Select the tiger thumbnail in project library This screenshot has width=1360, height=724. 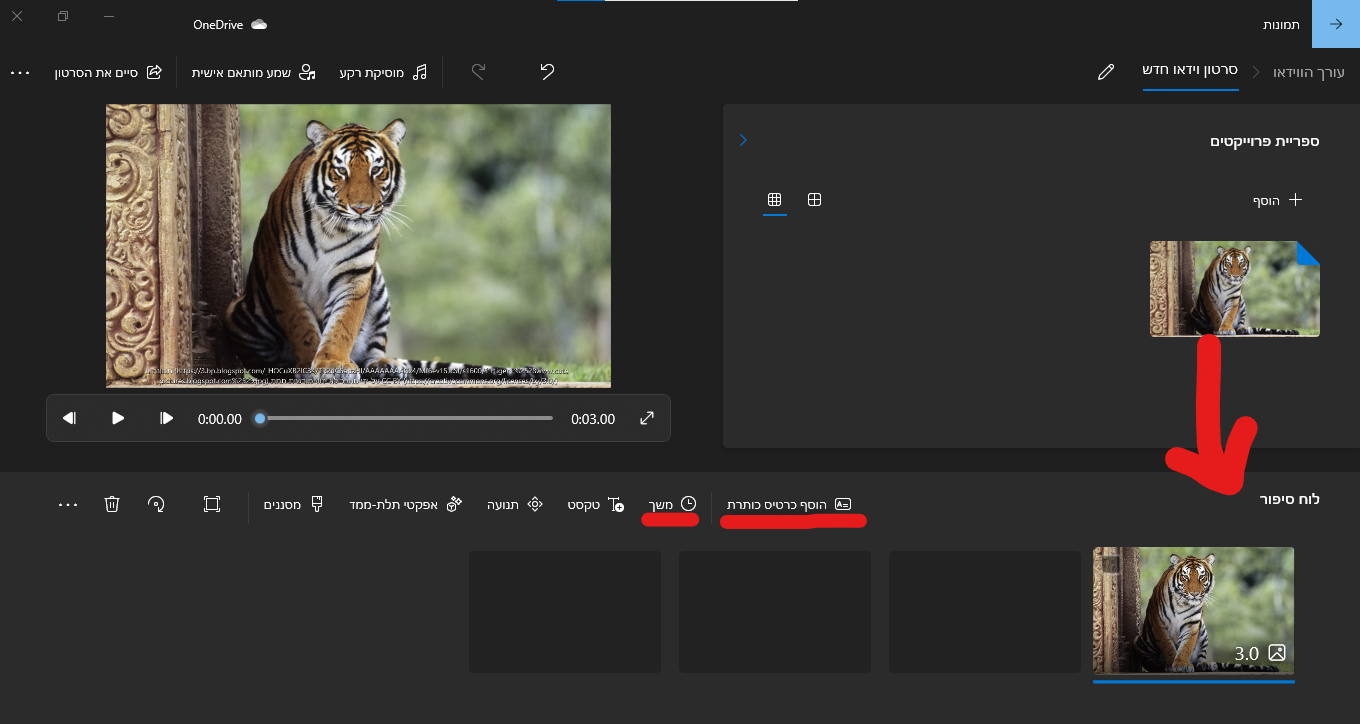(x=1235, y=288)
